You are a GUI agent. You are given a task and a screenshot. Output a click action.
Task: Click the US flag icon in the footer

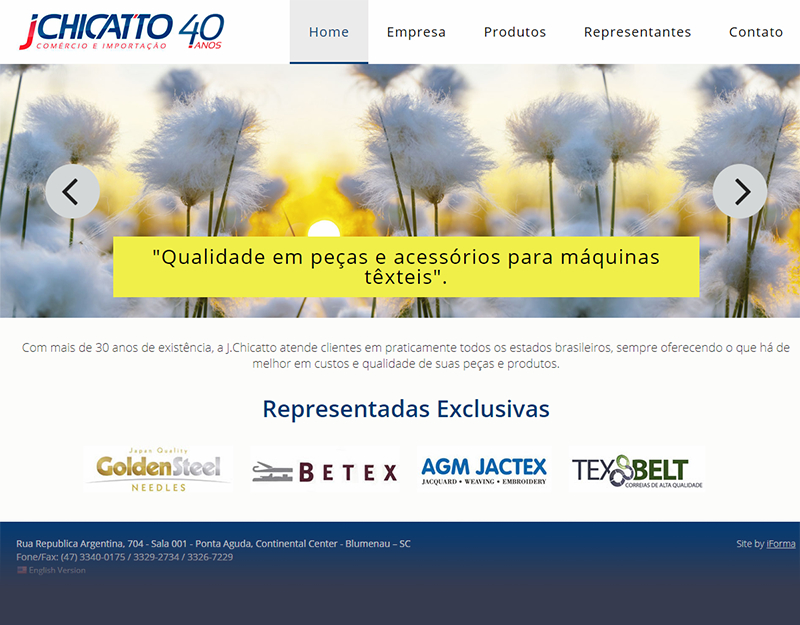[x=22, y=570]
